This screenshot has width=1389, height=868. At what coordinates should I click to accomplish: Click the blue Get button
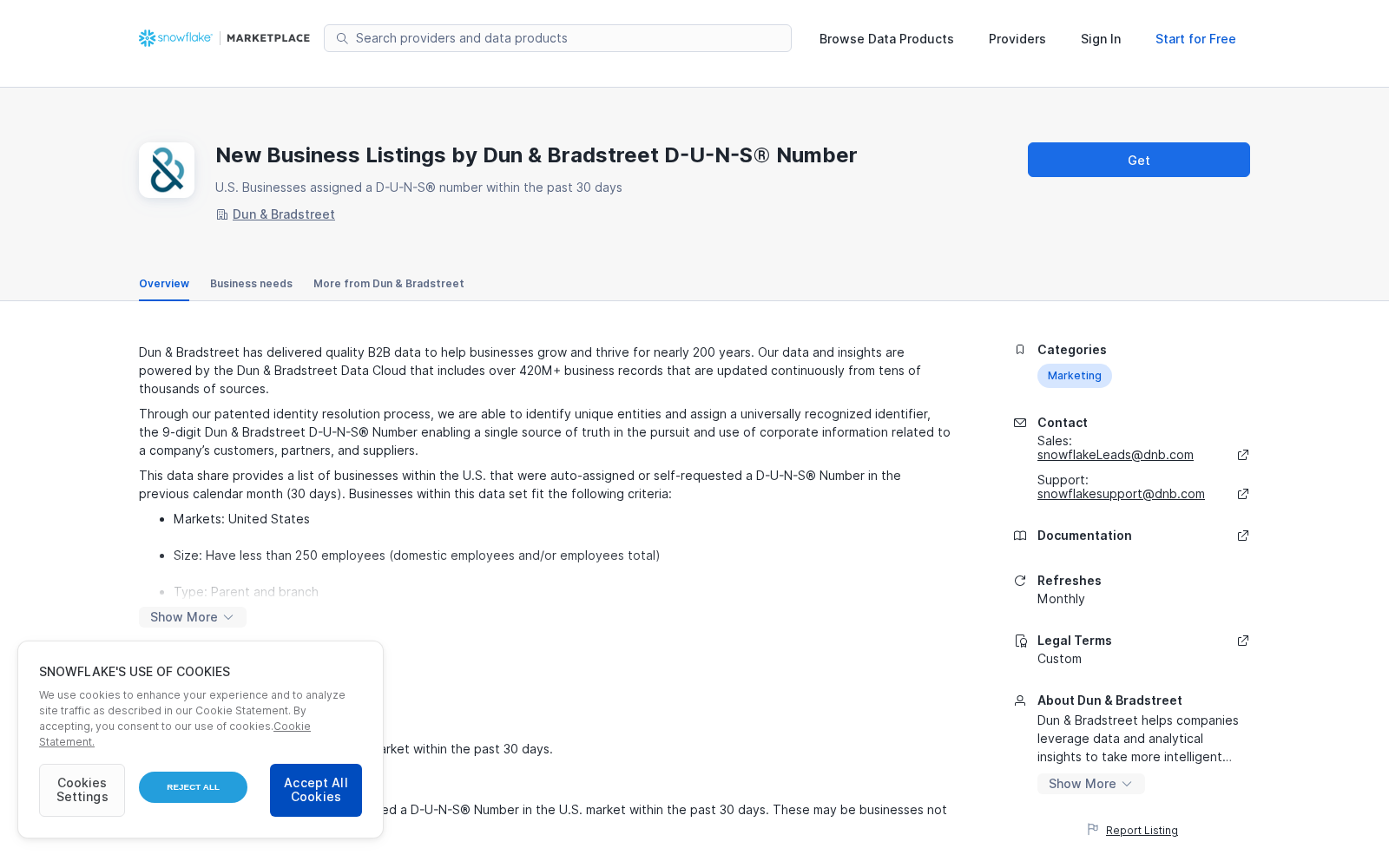click(1139, 160)
